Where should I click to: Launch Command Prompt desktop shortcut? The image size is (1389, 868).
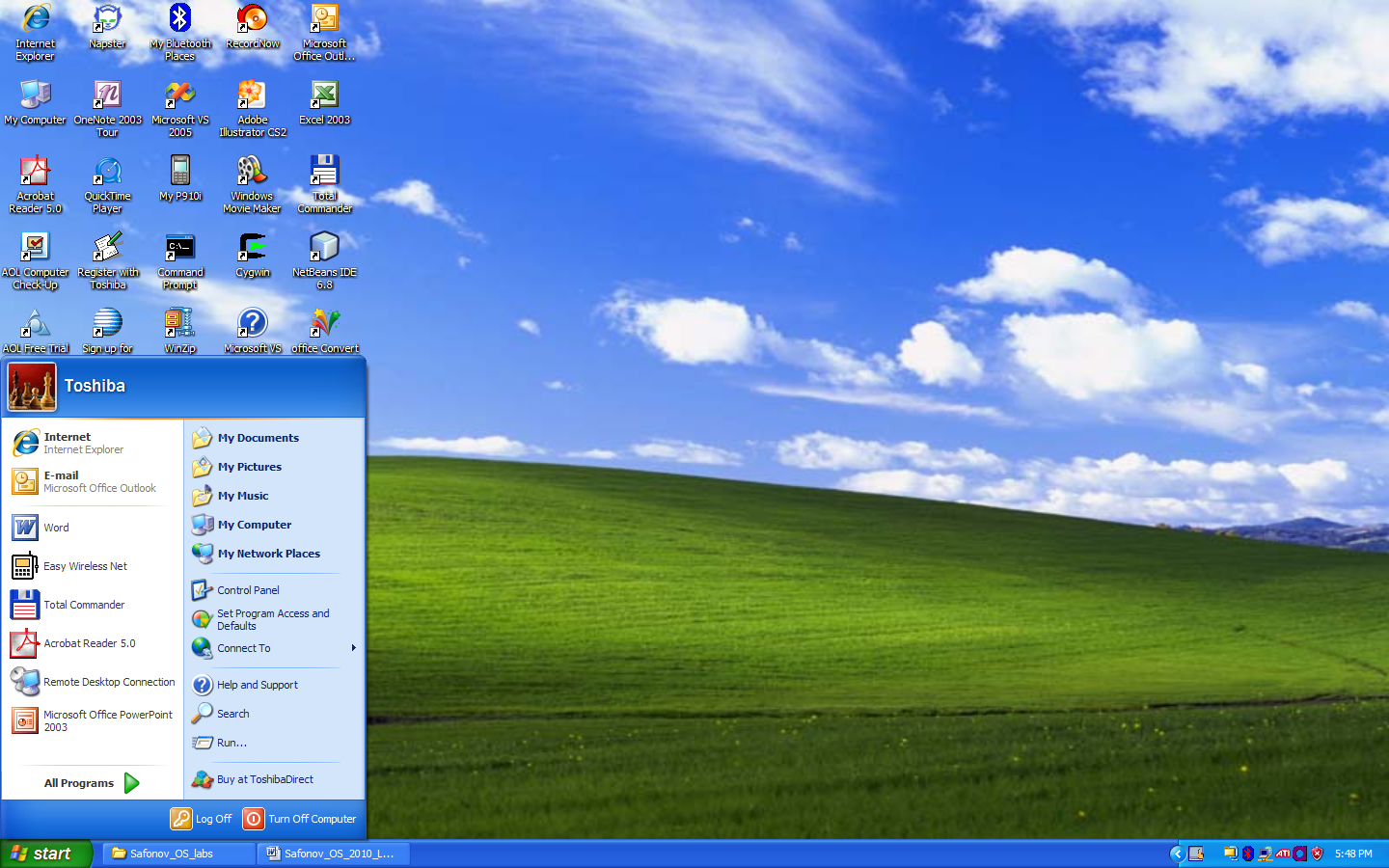coord(179,260)
